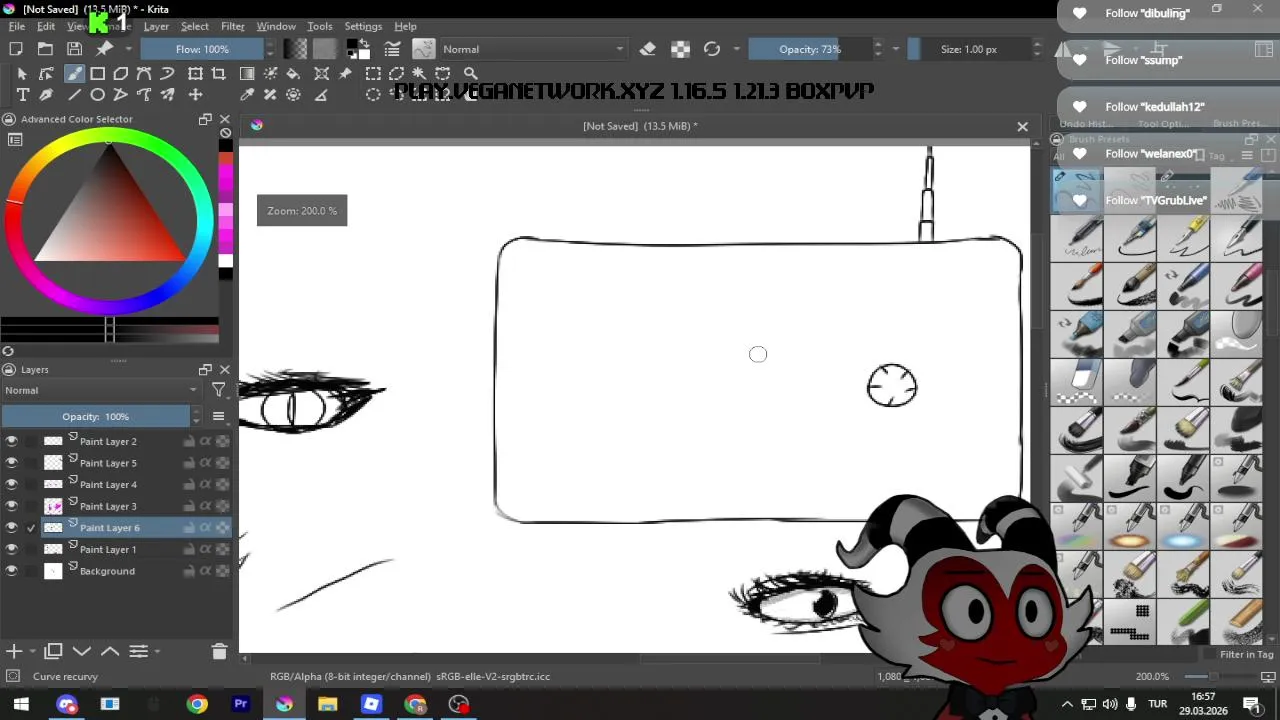Adjust the brush Opacity 73% slider
This screenshot has height=720, width=1280.
click(811, 49)
